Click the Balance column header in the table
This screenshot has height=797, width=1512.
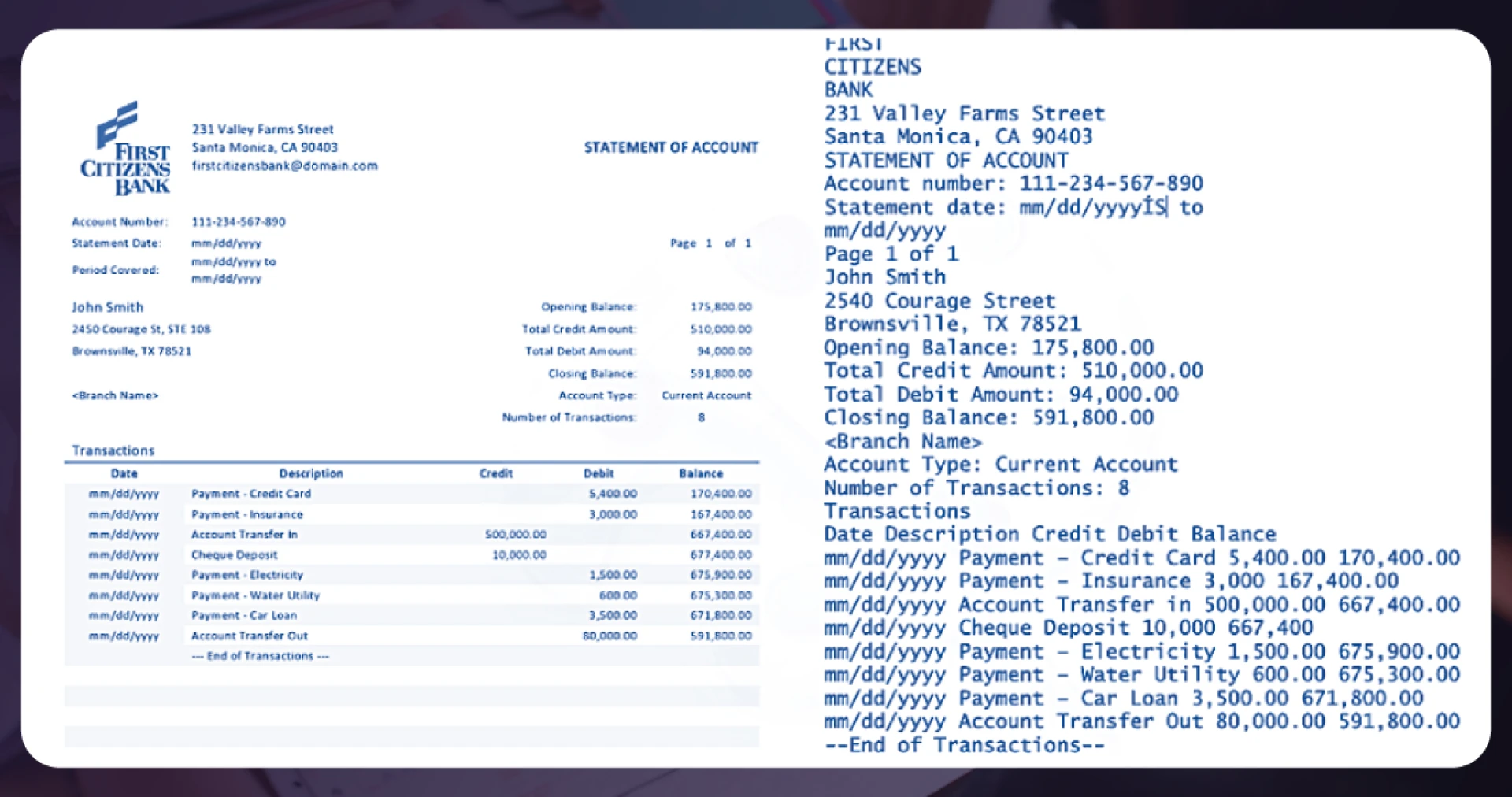701,473
